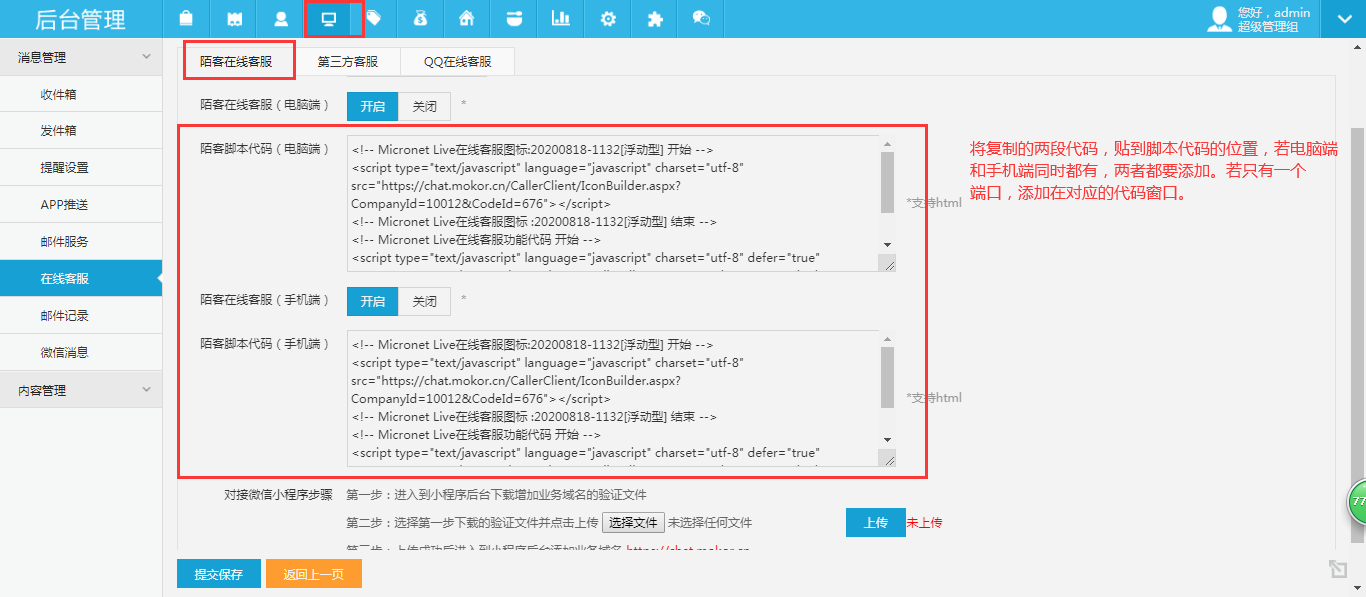This screenshot has height=597, width=1366.
Task: Click the 陌客脚本代码（电脑端）label
Action: pyautogui.click(x=265, y=148)
